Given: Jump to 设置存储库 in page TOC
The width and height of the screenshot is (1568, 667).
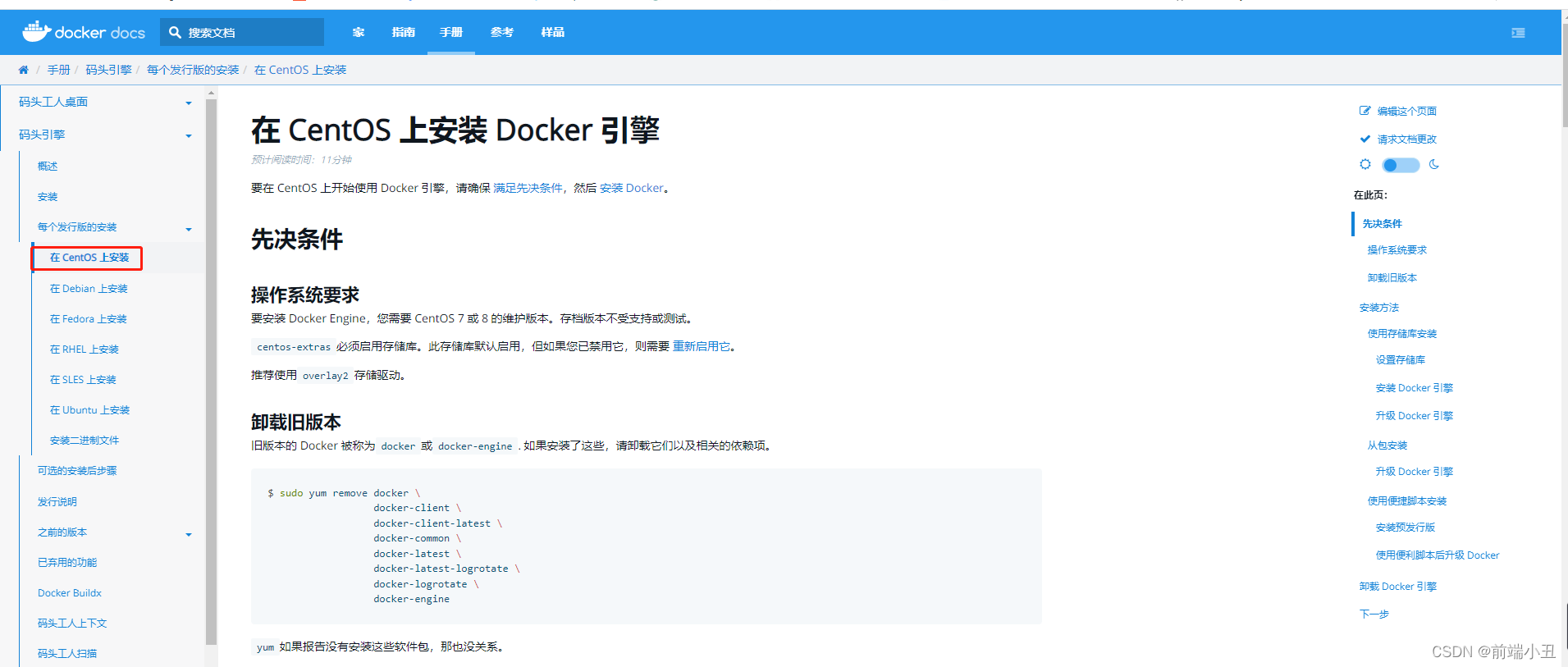Looking at the screenshot, I should (x=1401, y=360).
